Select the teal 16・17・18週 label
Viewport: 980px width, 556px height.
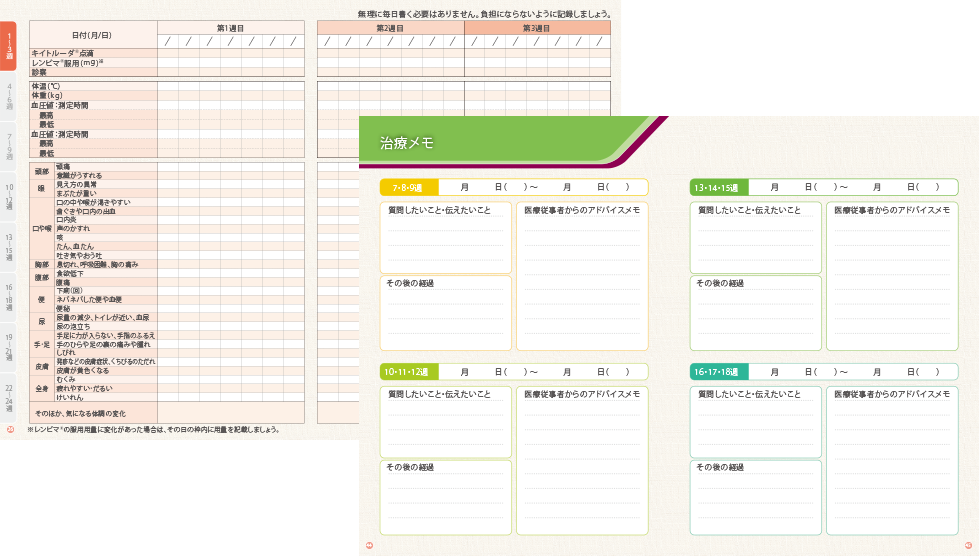point(718,372)
